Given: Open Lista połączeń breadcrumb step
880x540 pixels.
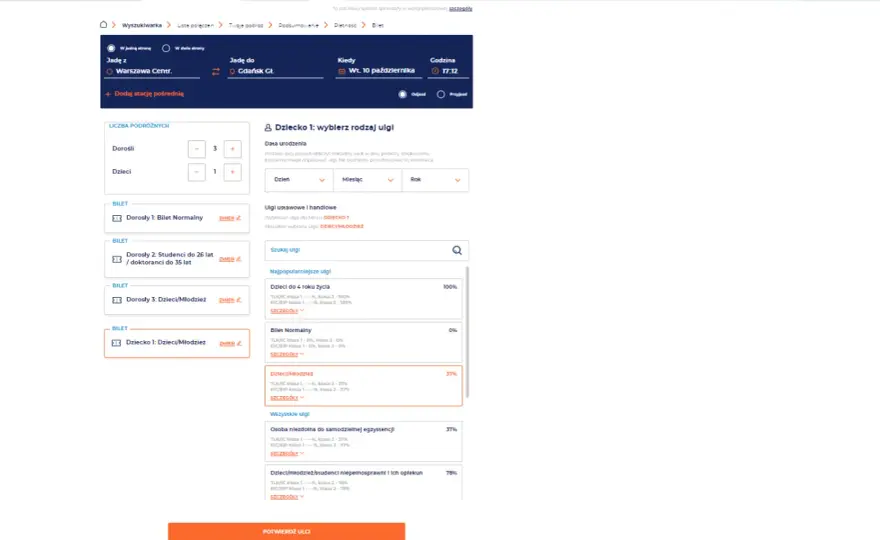Looking at the screenshot, I should point(195,25).
